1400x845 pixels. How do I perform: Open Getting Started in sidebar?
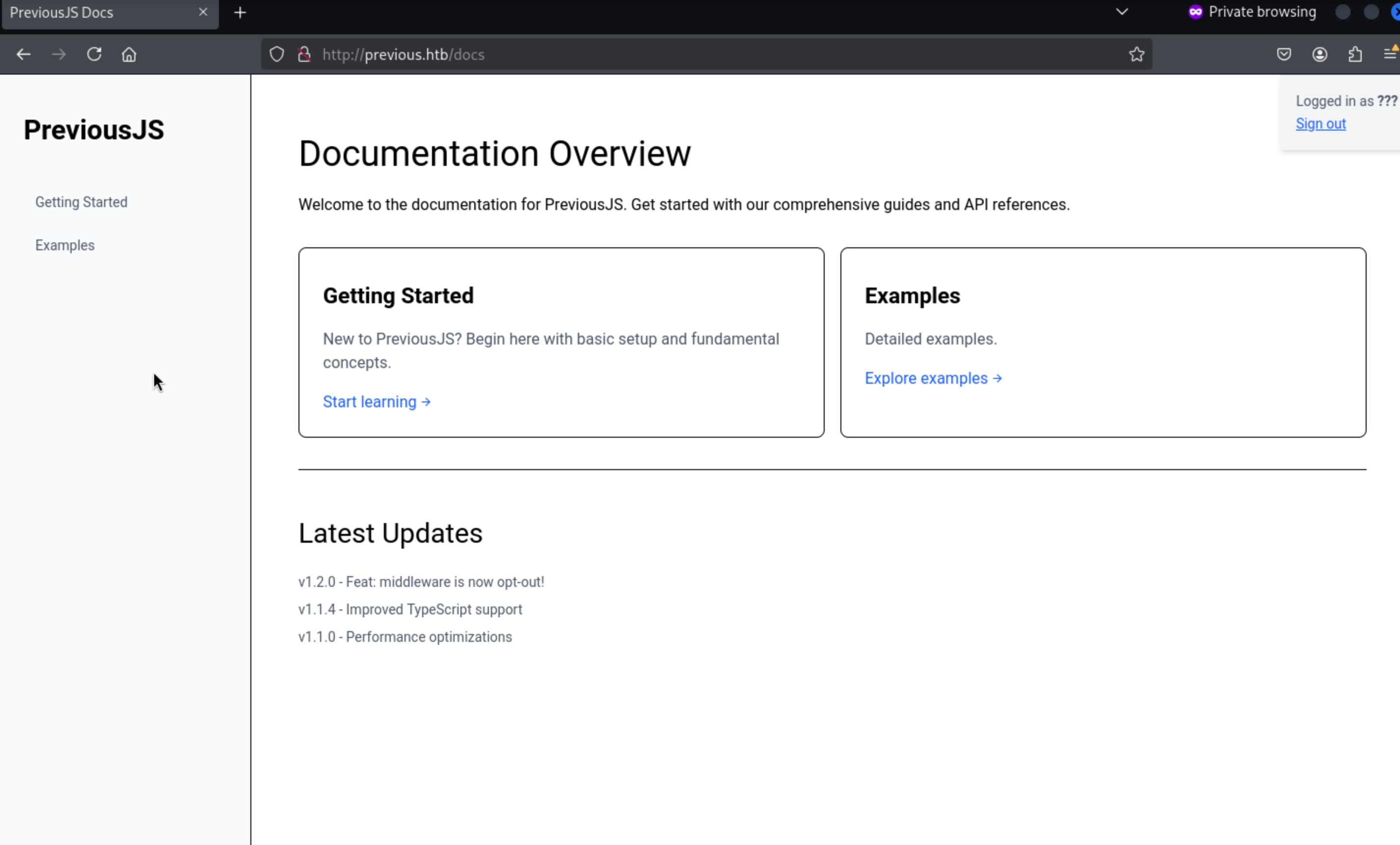81,202
